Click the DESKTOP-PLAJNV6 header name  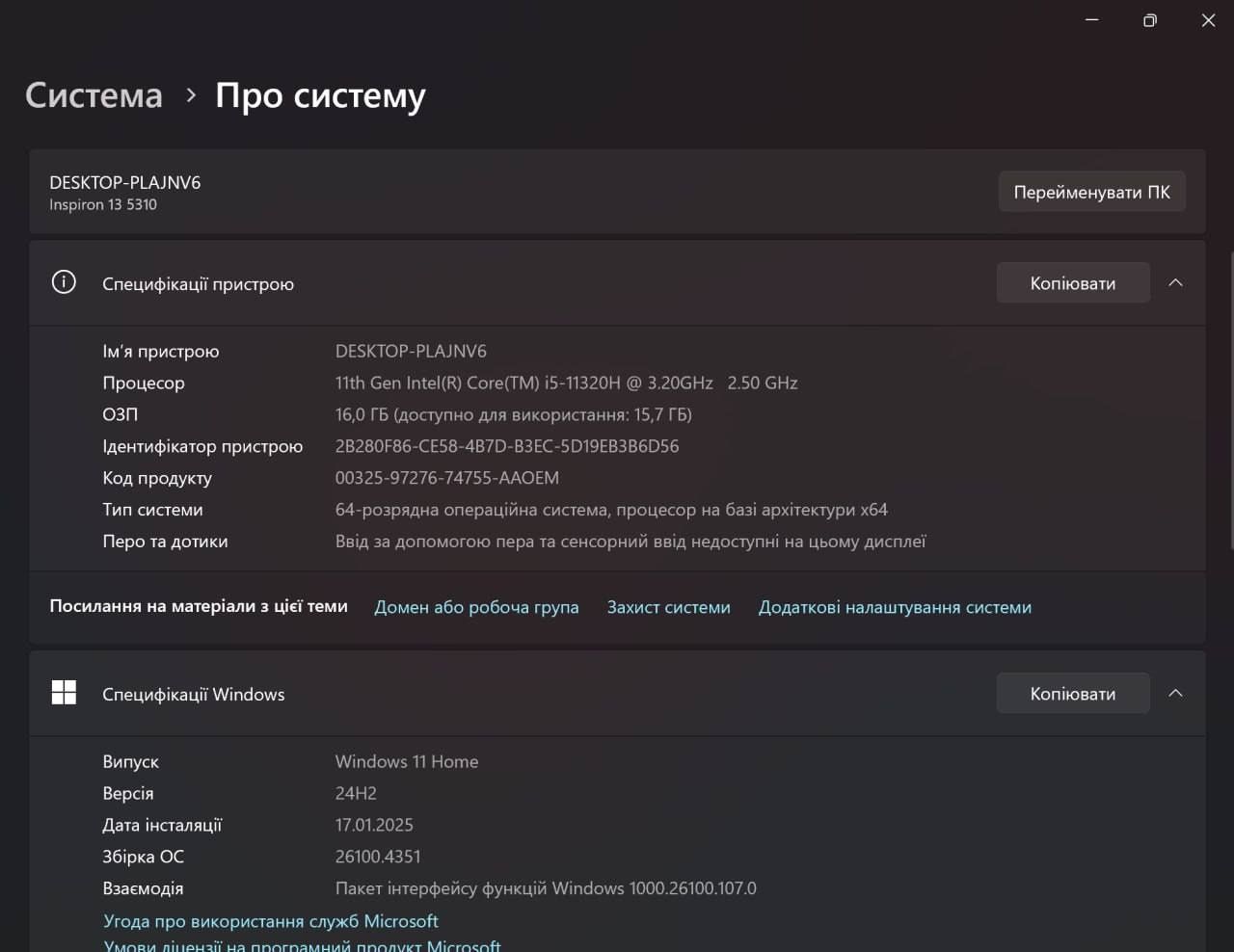click(125, 182)
